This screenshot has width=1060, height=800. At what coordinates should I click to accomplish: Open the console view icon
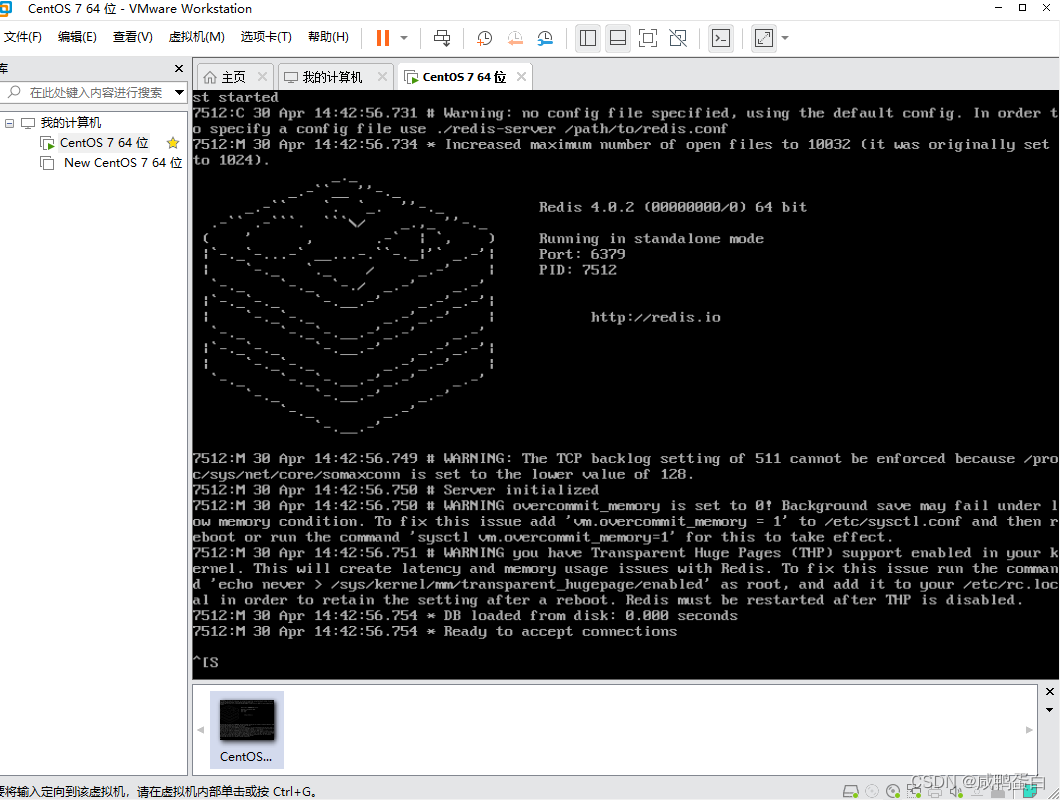721,38
